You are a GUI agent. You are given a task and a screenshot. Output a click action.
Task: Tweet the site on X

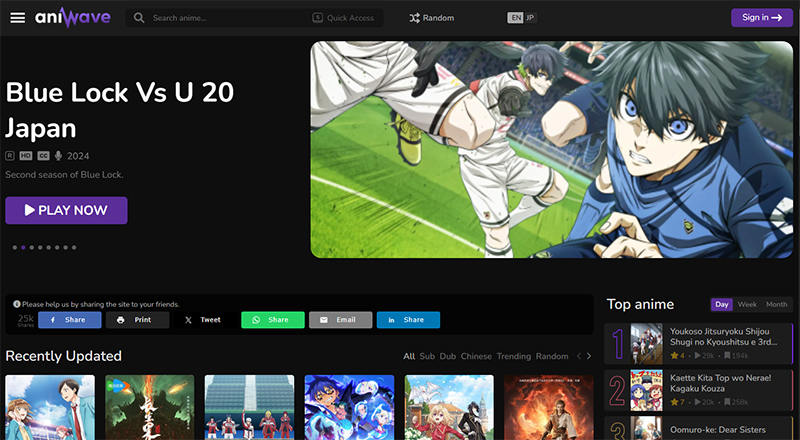coord(205,320)
